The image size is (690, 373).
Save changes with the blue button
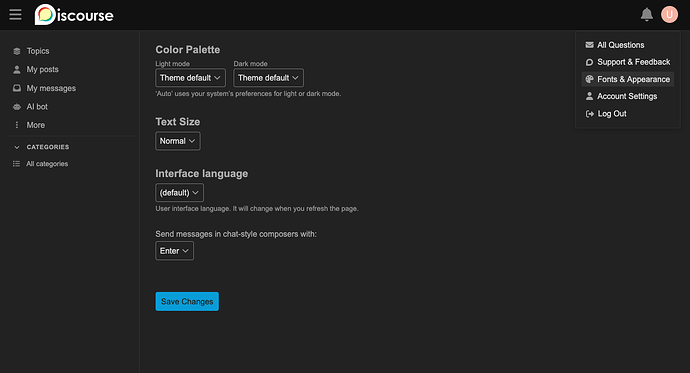point(187,301)
